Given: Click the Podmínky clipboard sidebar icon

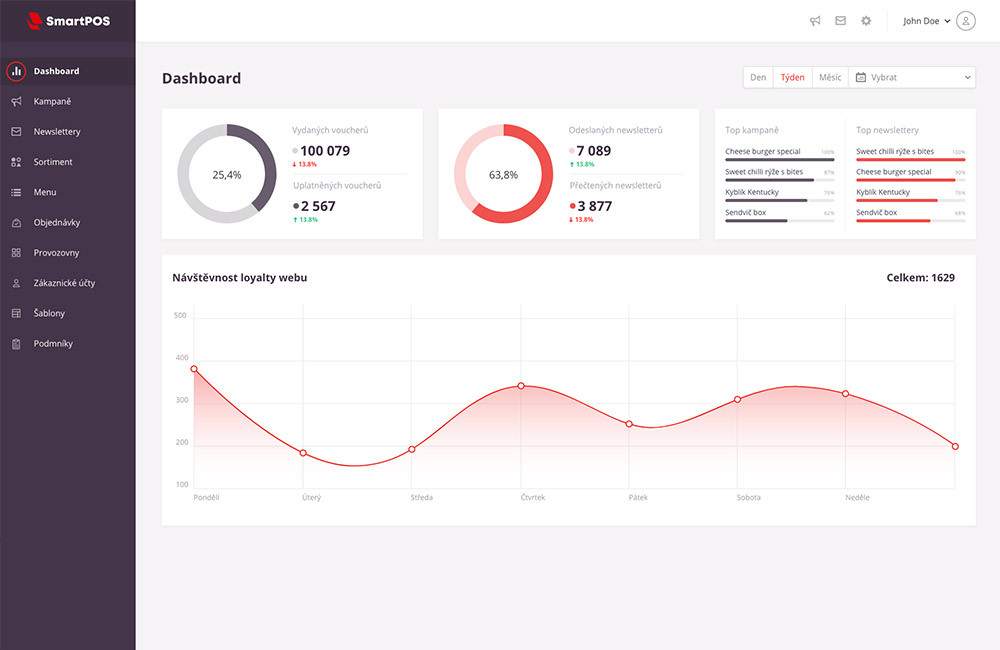Looking at the screenshot, I should coord(17,344).
